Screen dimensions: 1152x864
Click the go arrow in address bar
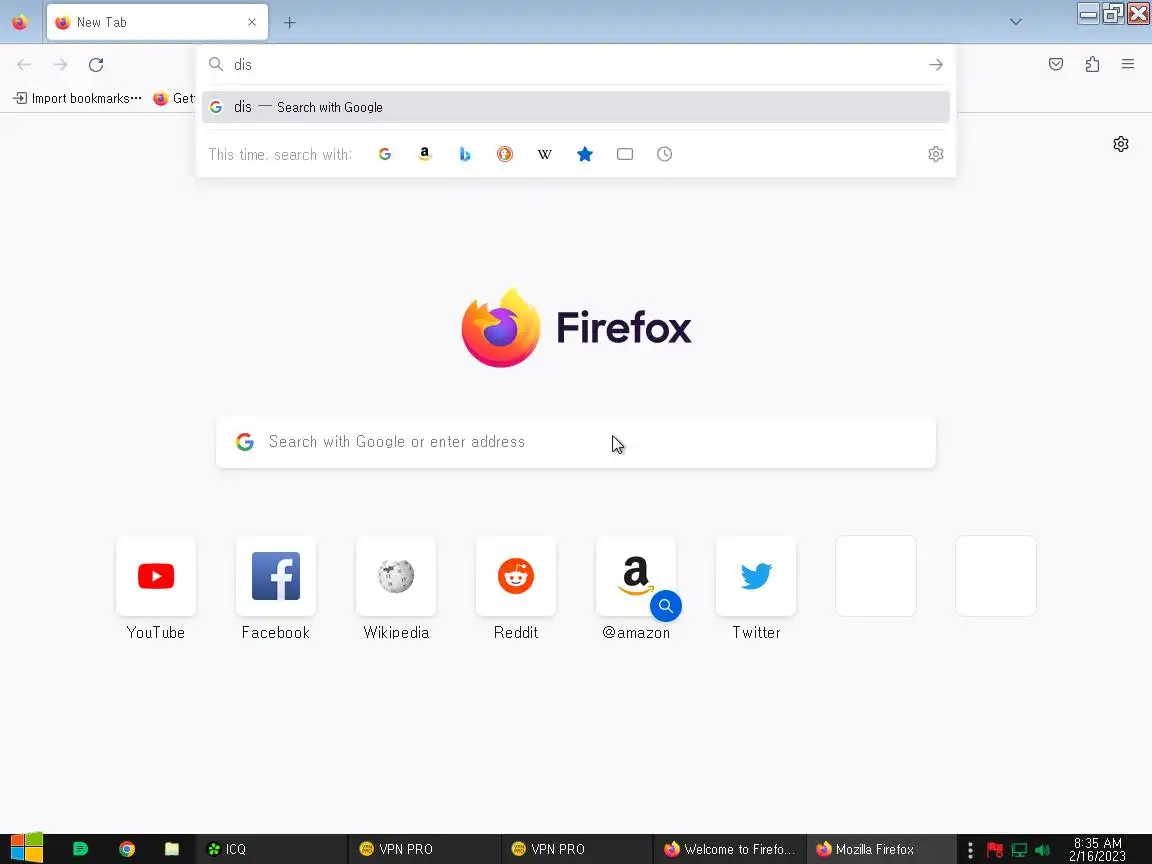point(935,65)
